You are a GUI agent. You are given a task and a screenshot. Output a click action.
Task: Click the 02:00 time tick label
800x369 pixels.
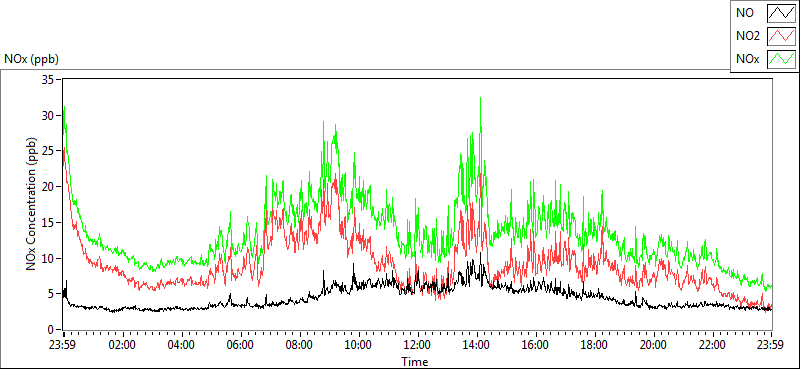click(x=122, y=345)
